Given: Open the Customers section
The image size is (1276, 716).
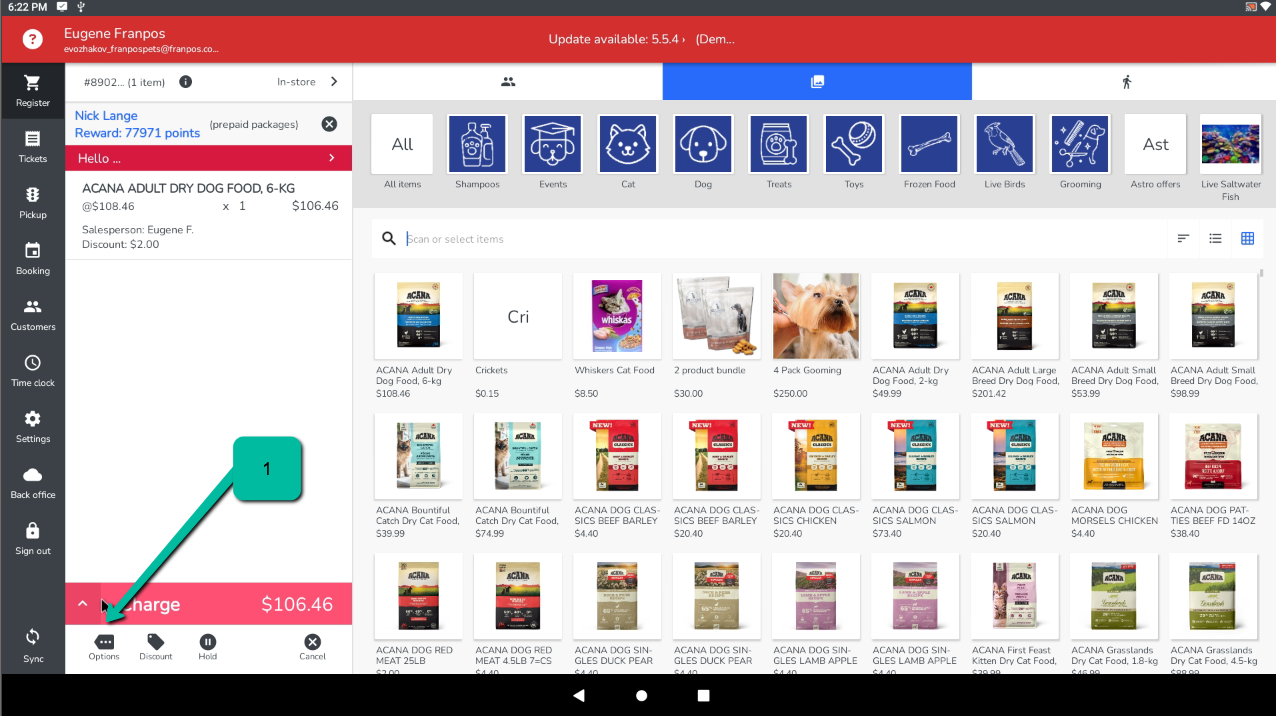Looking at the screenshot, I should pos(33,315).
